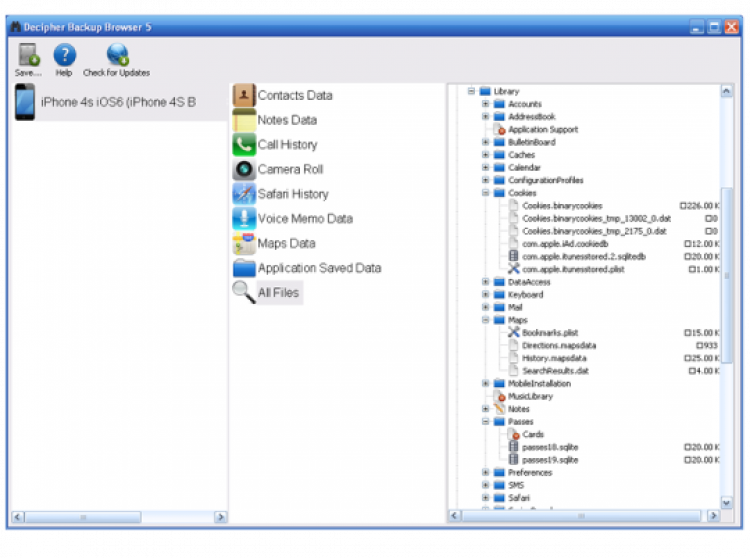Select the Keyboard folder
The image size is (750, 558).
coord(525,295)
